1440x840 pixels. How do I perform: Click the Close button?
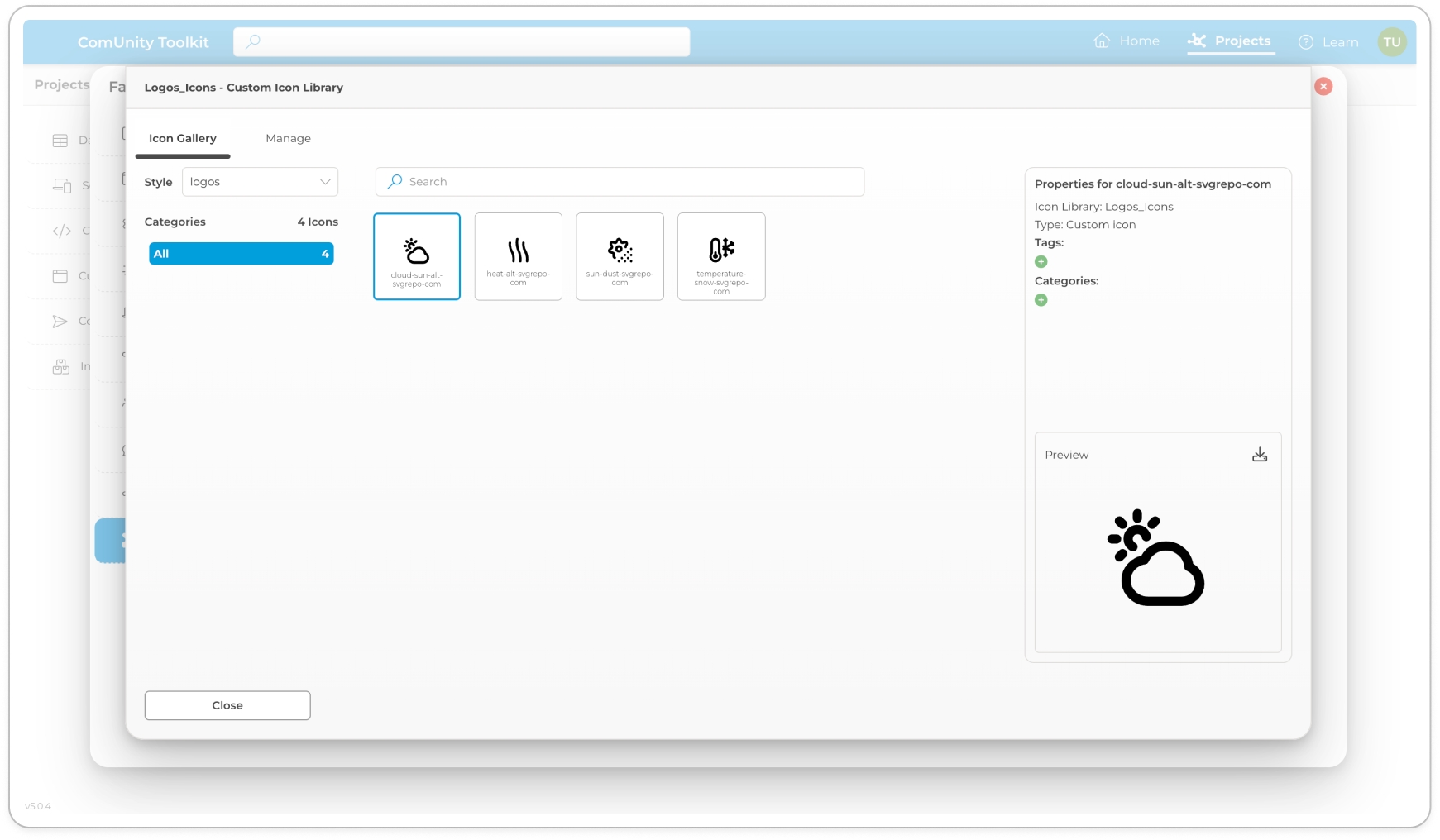click(227, 705)
